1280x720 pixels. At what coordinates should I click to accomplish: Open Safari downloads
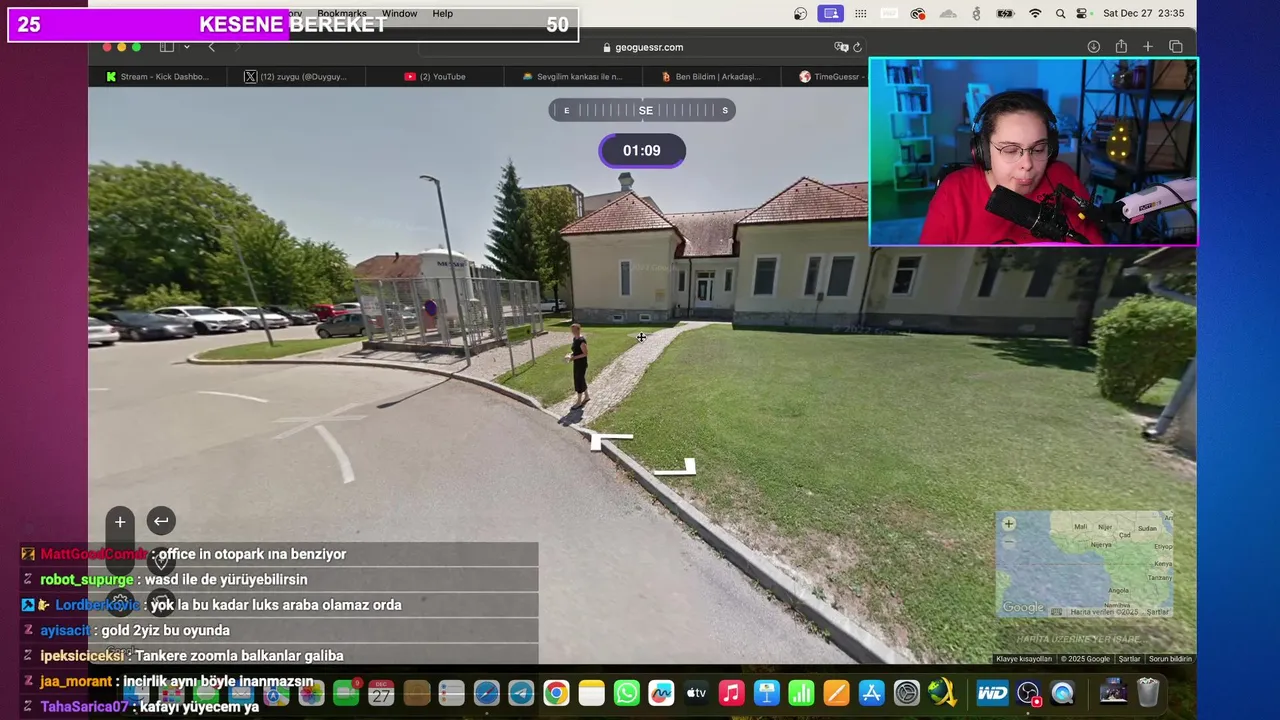tap(1093, 47)
